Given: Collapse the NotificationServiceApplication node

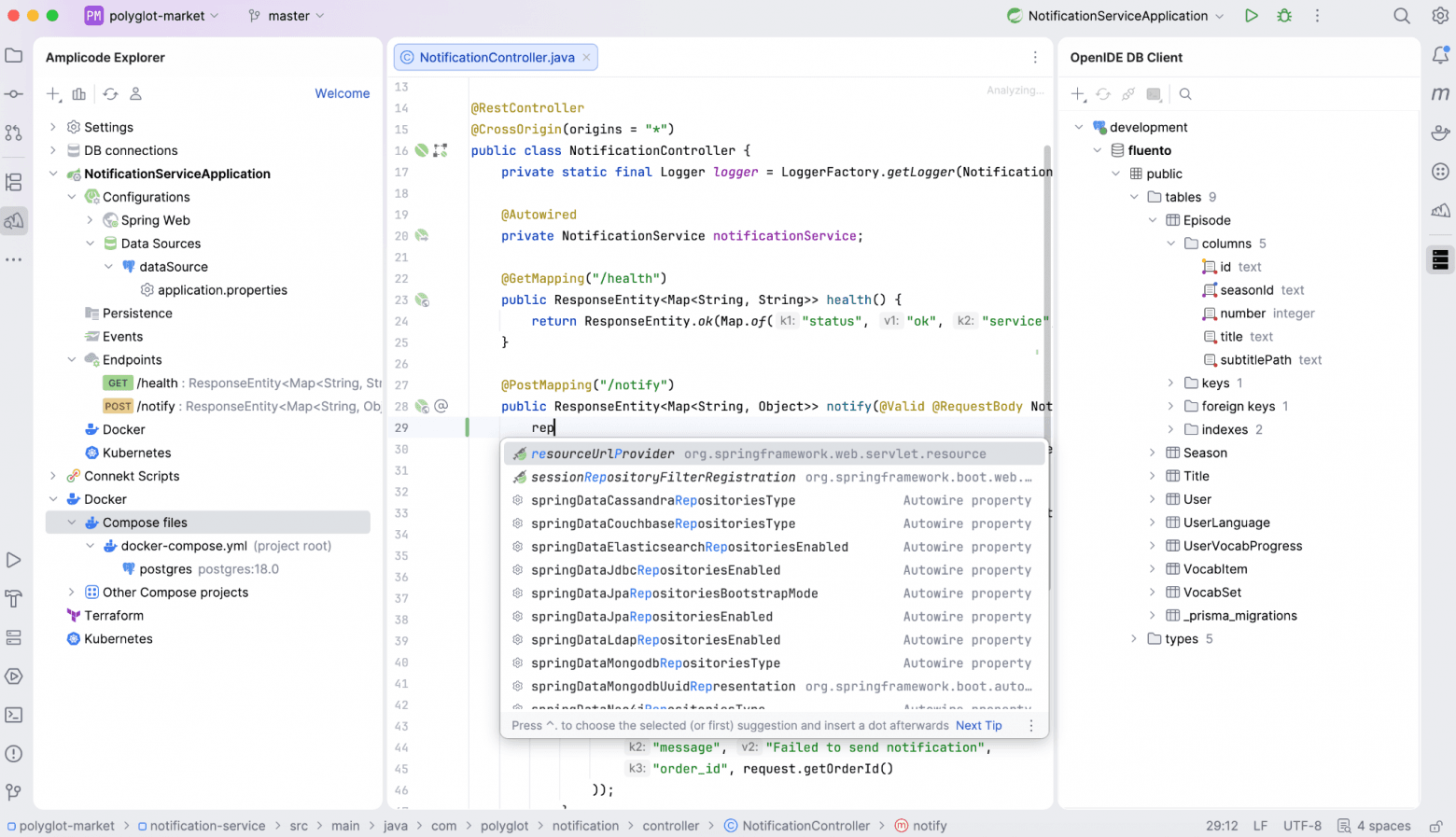Looking at the screenshot, I should [53, 174].
